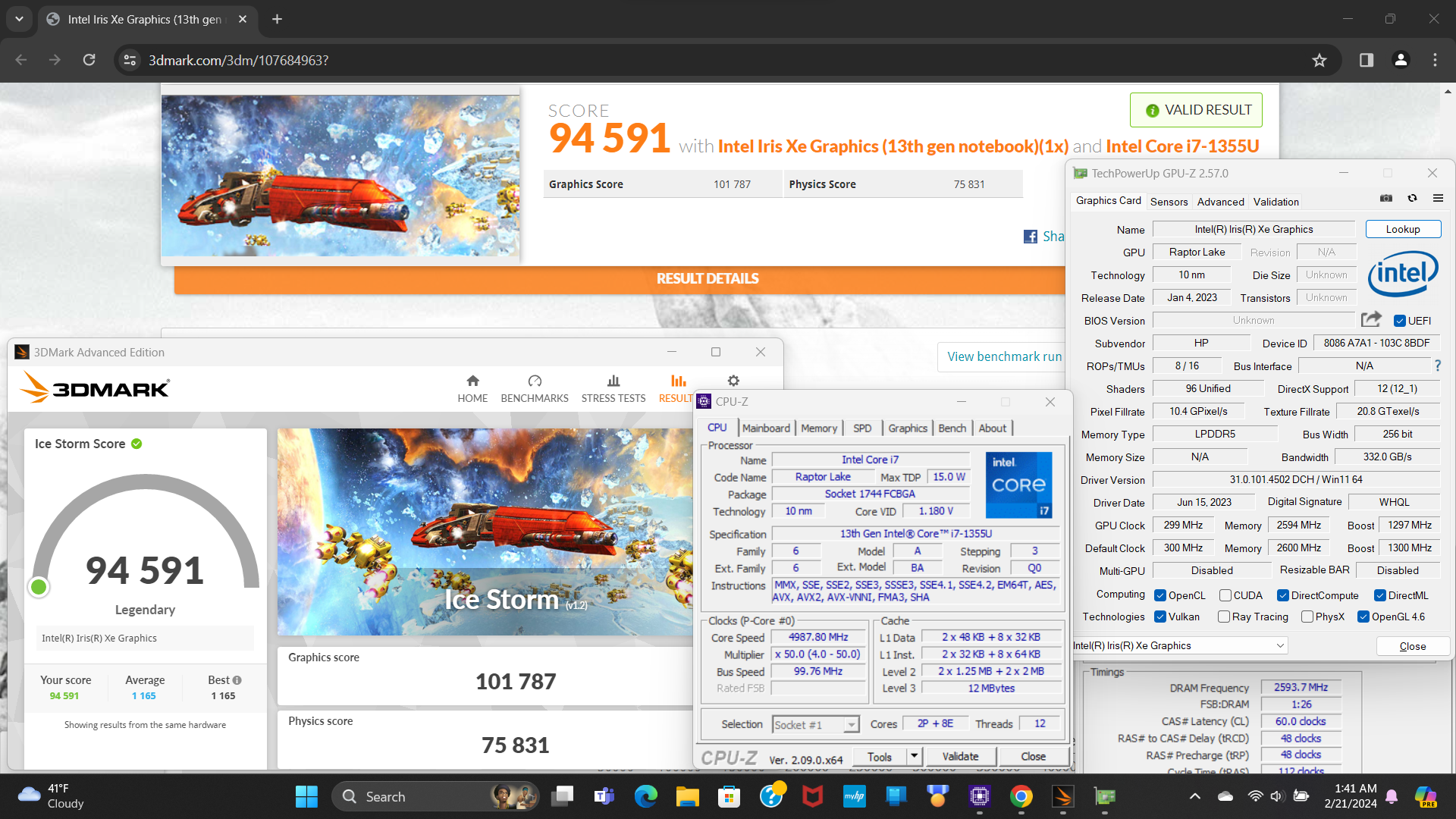Screen dimensions: 1456x819
Task: Click Windows taskbar Search box
Action: tap(435, 796)
